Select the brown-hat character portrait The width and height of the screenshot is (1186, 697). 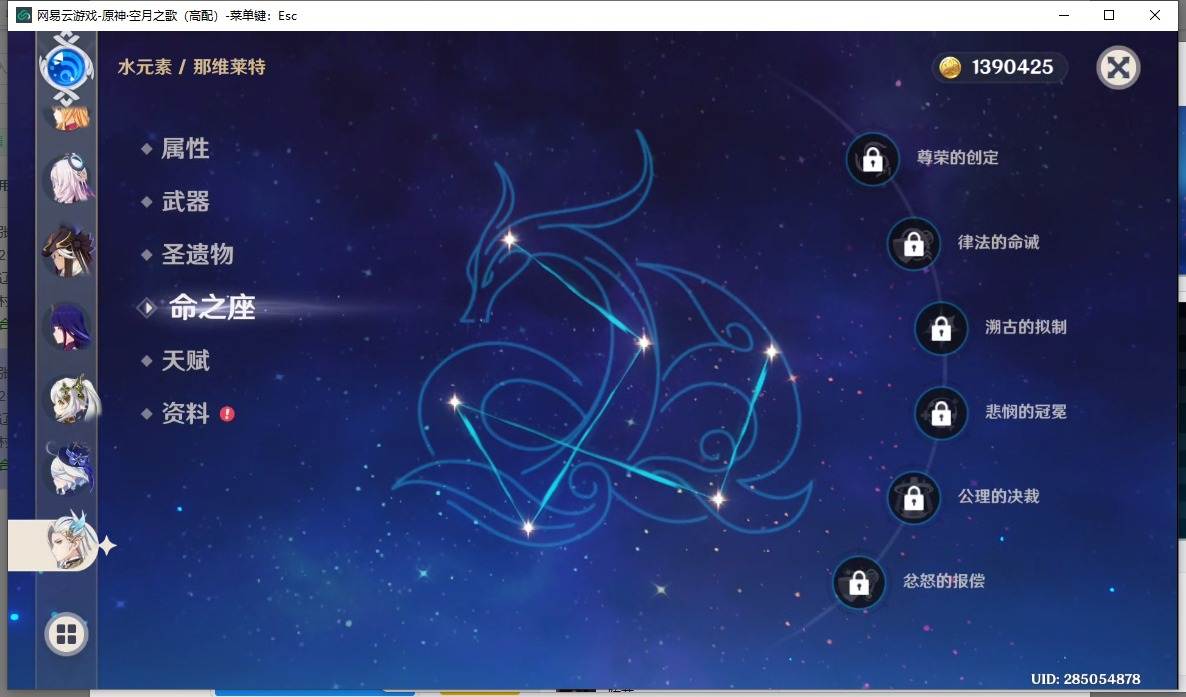click(x=68, y=250)
